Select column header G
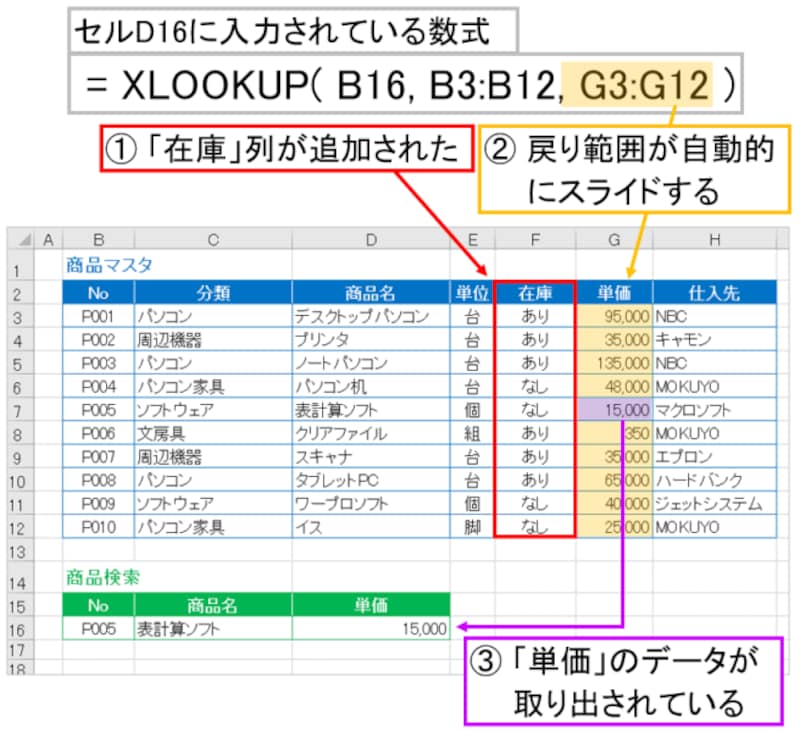Screen dimensions: 800x732 613,239
